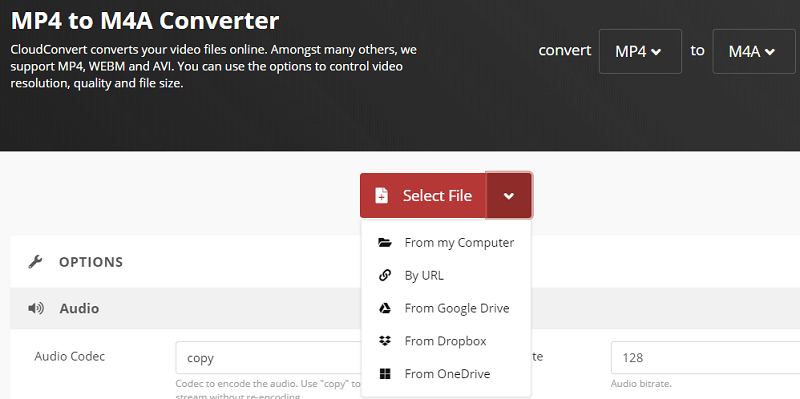Image resolution: width=800 pixels, height=399 pixels.
Task: Click the Dropbox logo icon
Action: 385,341
